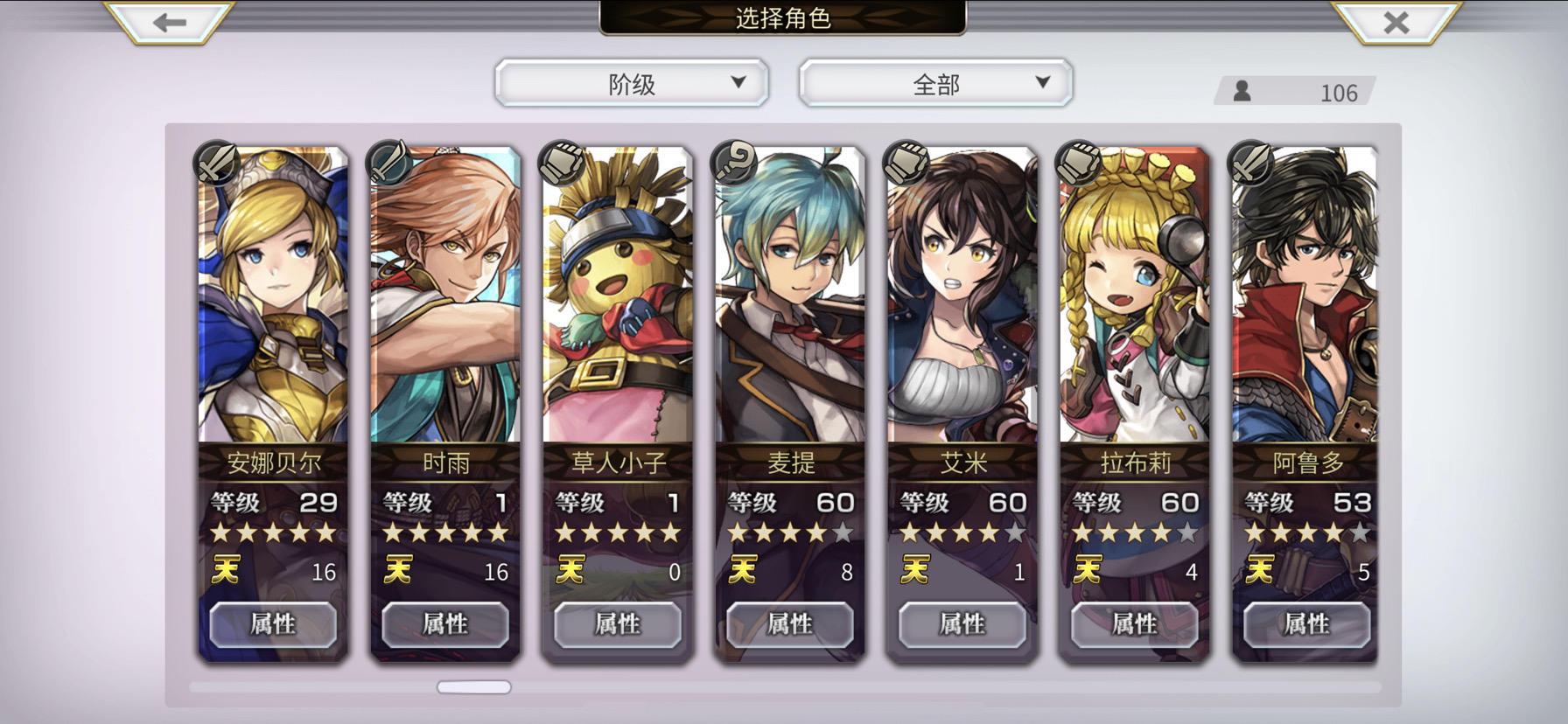Viewport: 1568px width, 724px height.
Task: Click 艾米's fist weapon icon
Action: [x=906, y=162]
